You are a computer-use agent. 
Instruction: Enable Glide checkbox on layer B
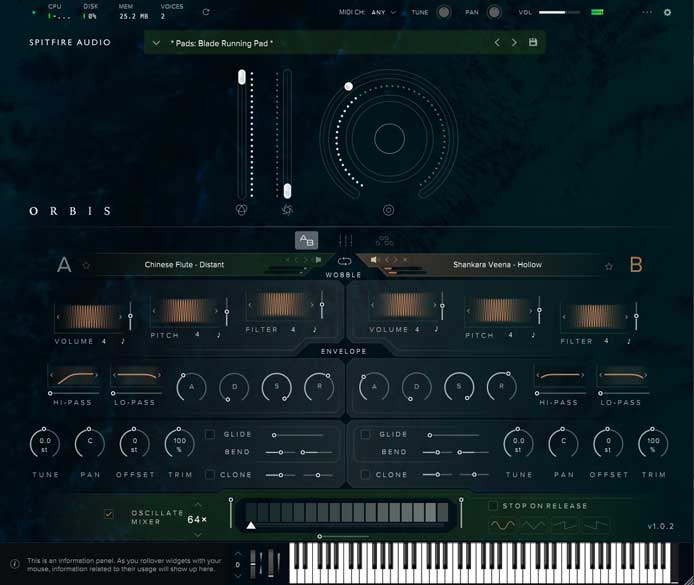tap(366, 434)
